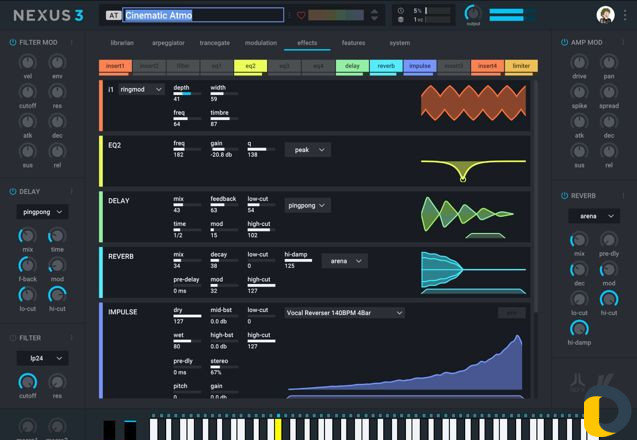This screenshot has height=440, width=637.
Task: Click the REVERB panel mix knob
Action: [579, 240]
